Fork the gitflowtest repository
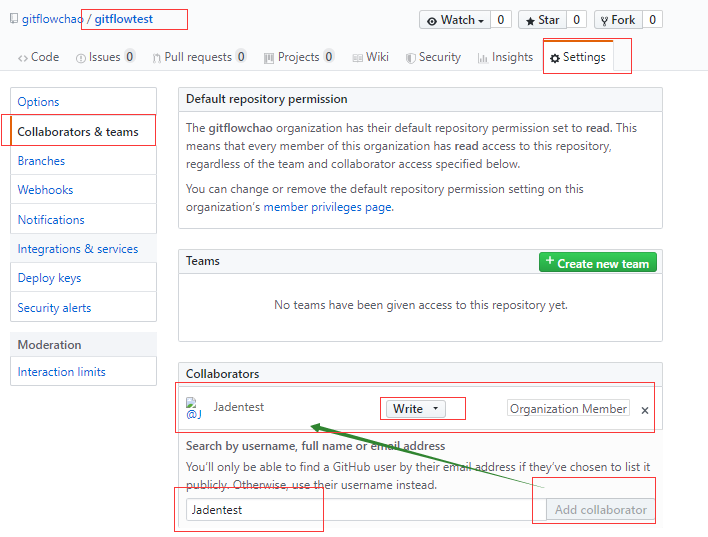Viewport: 708px width, 537px height. [618, 20]
